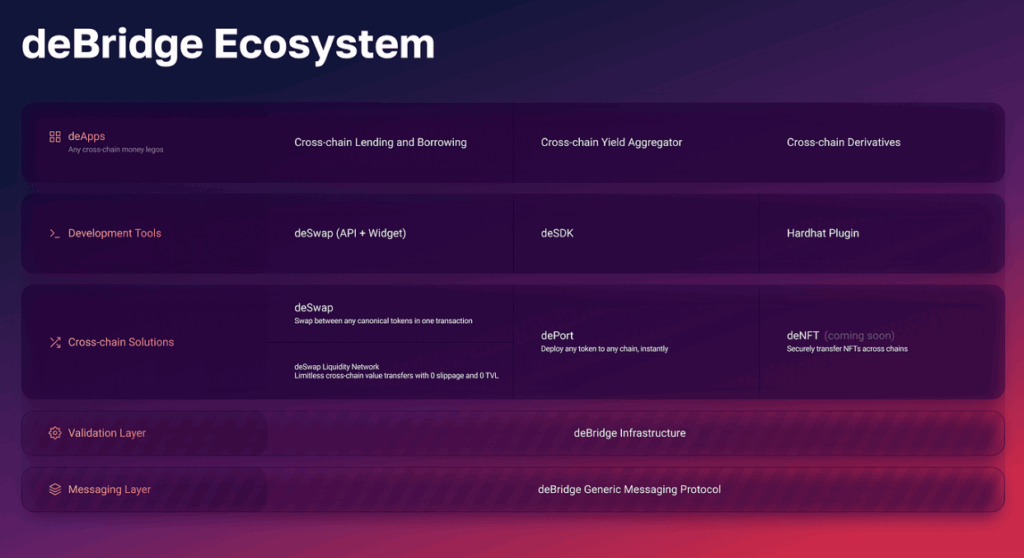1024x558 pixels.
Task: Click the Development Tools terminal prompt icon
Action: [55, 233]
